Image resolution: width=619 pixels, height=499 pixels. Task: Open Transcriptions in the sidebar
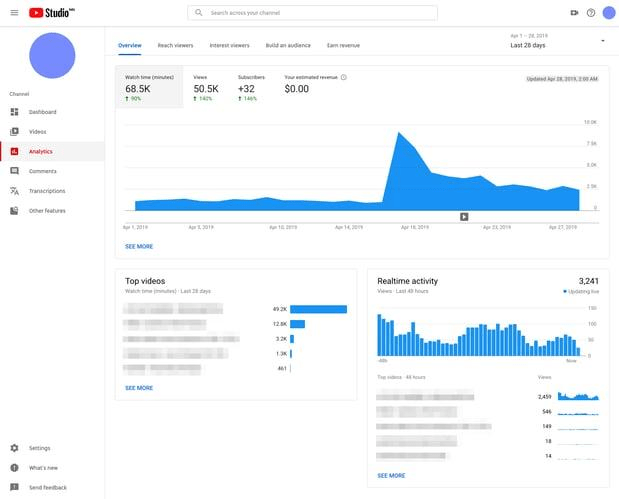46,191
